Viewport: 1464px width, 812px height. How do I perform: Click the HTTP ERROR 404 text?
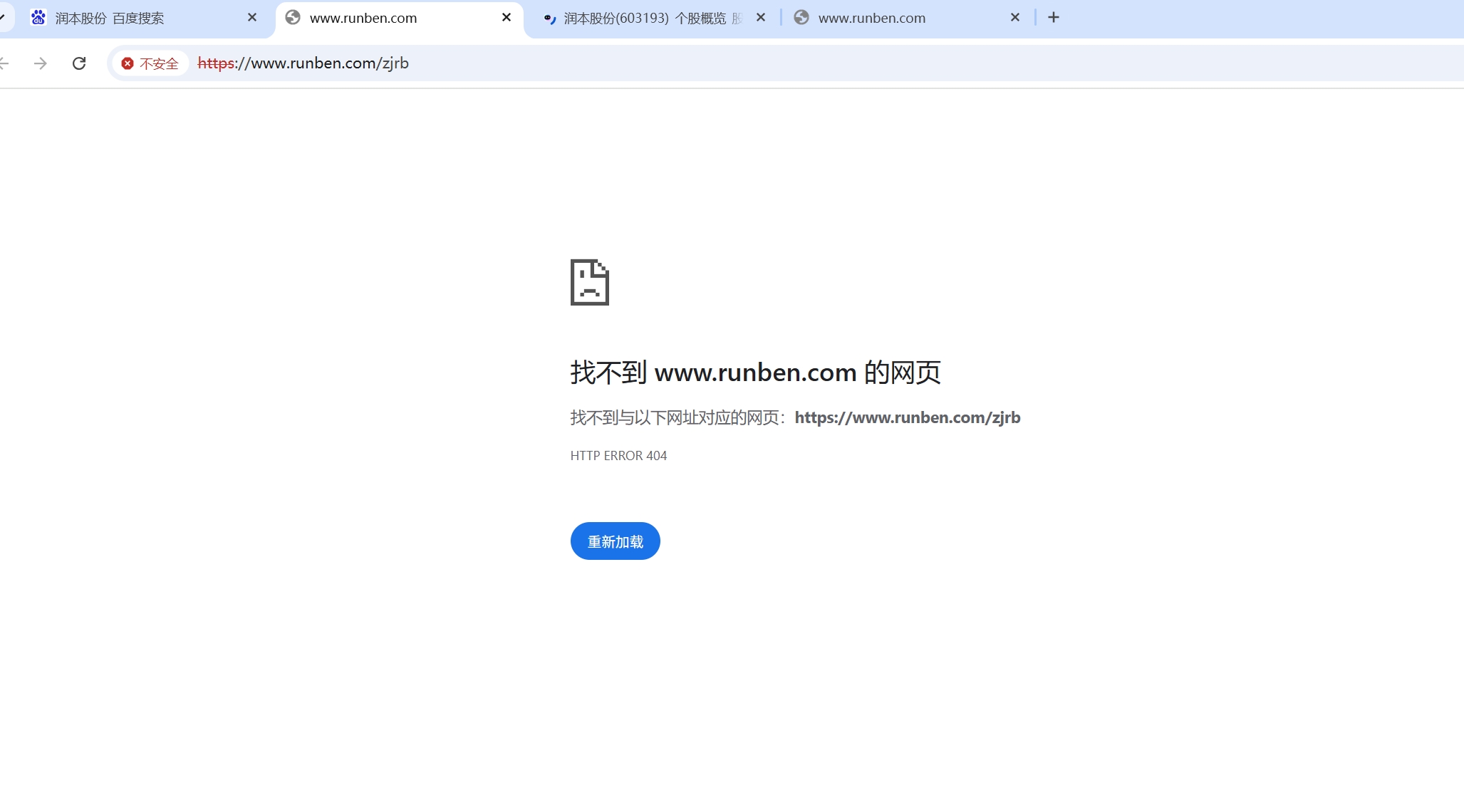(618, 456)
